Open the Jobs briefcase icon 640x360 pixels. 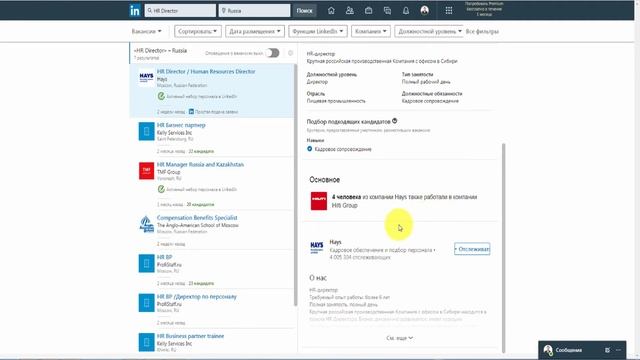[369, 11]
